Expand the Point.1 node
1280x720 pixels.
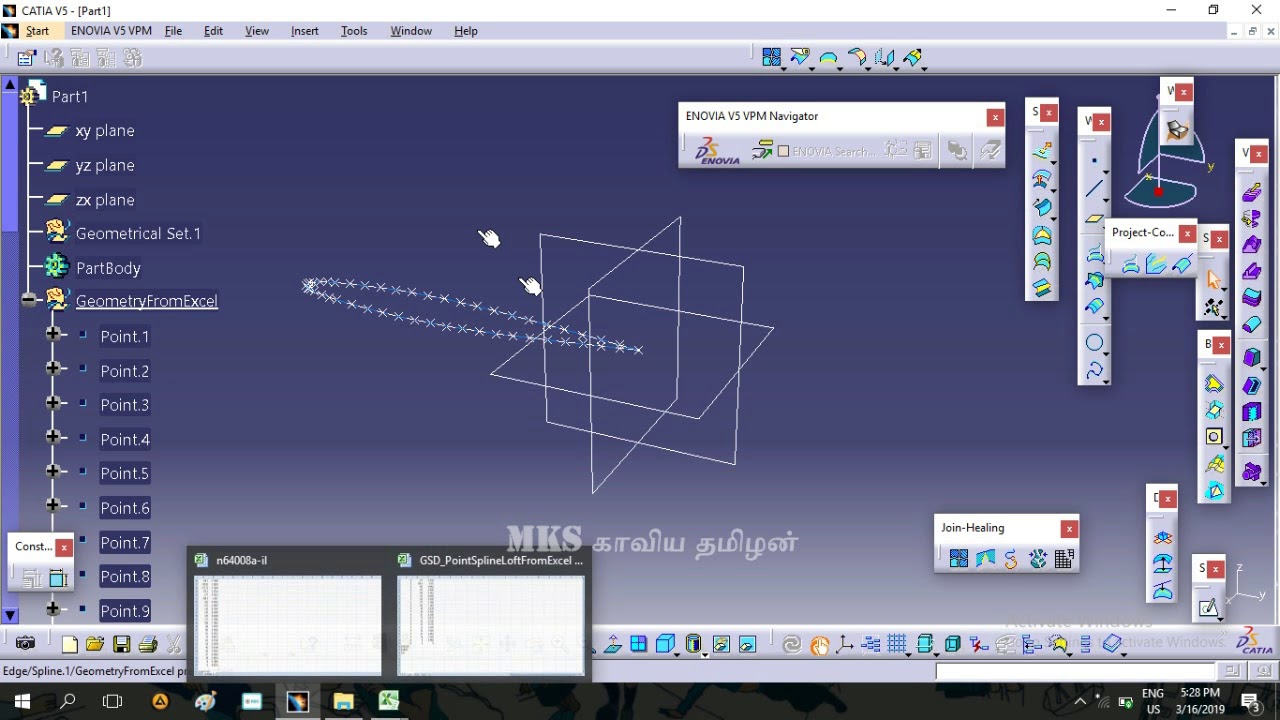[x=53, y=335]
